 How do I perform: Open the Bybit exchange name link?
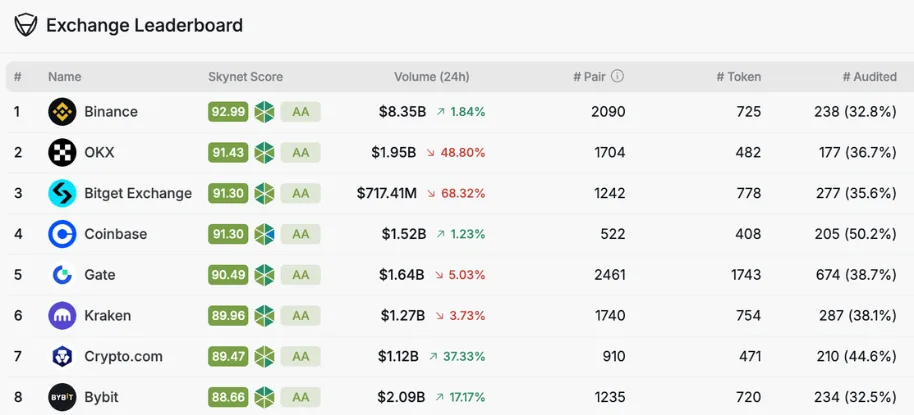101,398
